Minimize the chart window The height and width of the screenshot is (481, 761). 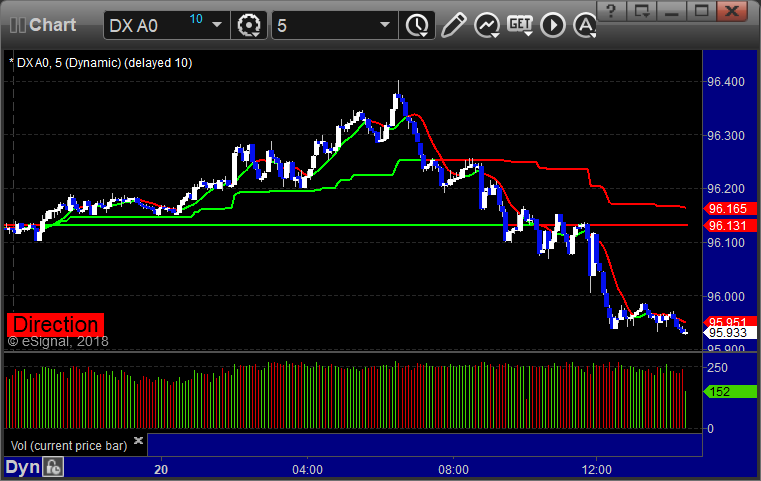click(672, 11)
